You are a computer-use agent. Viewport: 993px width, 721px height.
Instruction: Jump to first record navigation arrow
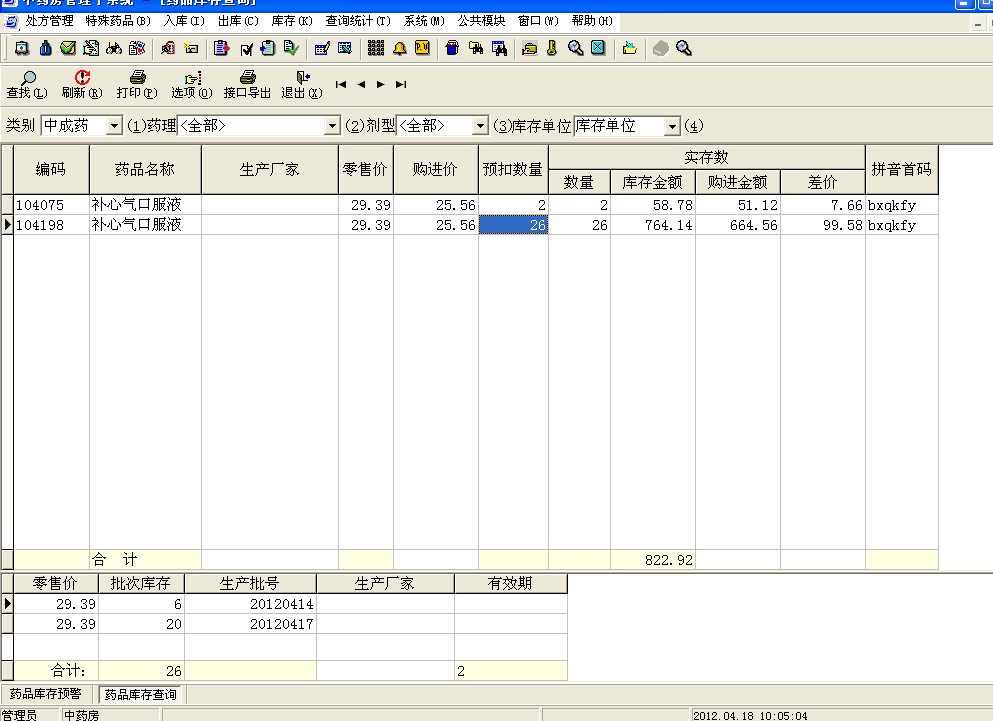pos(341,84)
